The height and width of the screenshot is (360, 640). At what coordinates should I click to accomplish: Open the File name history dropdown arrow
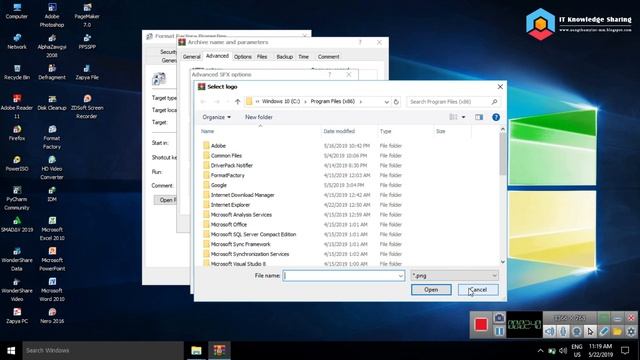click(x=400, y=276)
